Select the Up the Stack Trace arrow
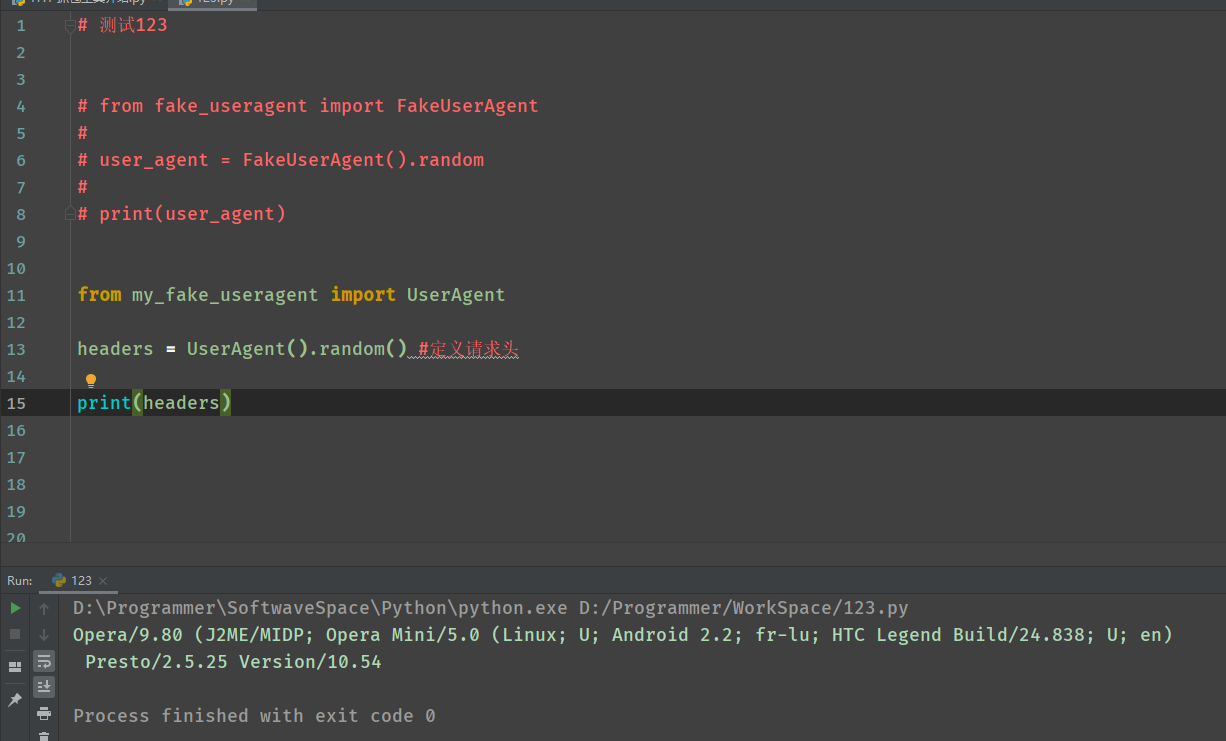The image size is (1226, 741). coord(43,609)
